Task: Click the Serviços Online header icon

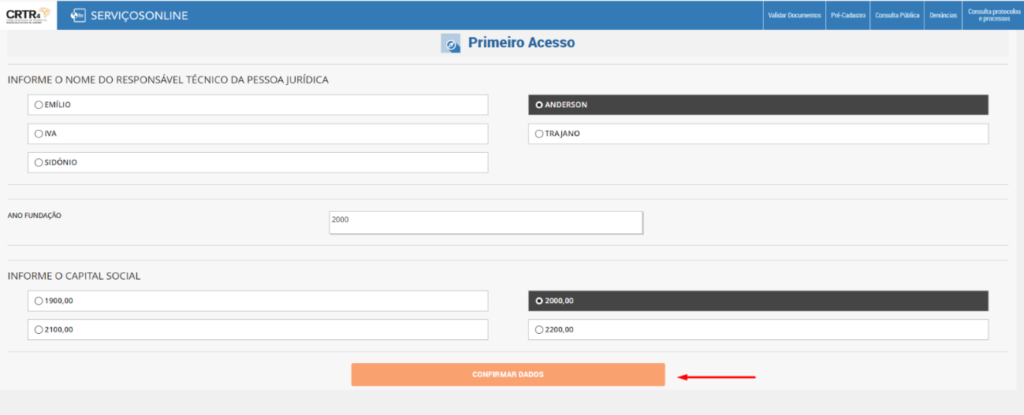Action: point(78,15)
